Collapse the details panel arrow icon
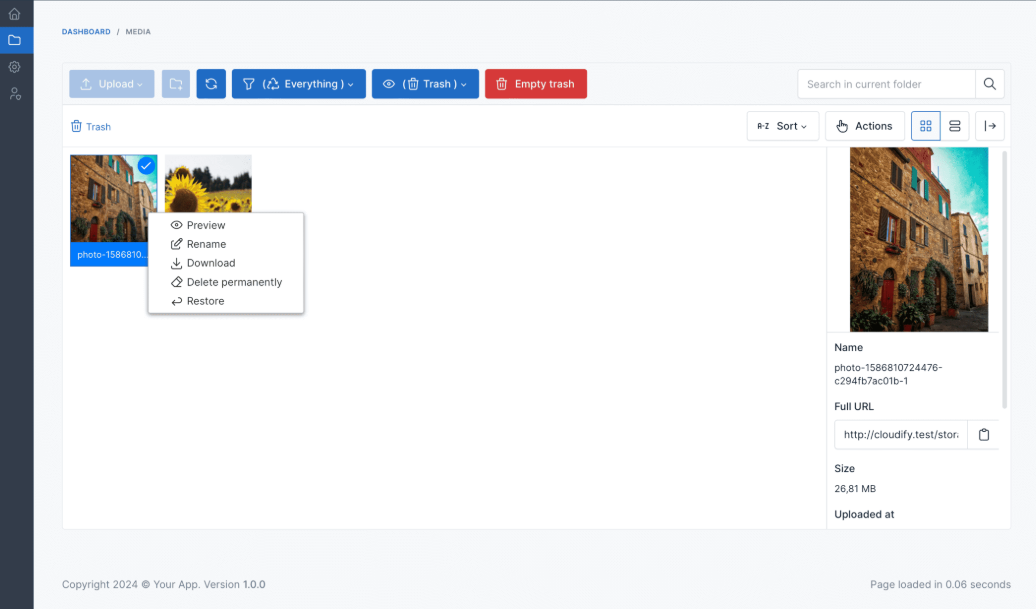Viewport: 1036px width, 609px height. tap(990, 126)
